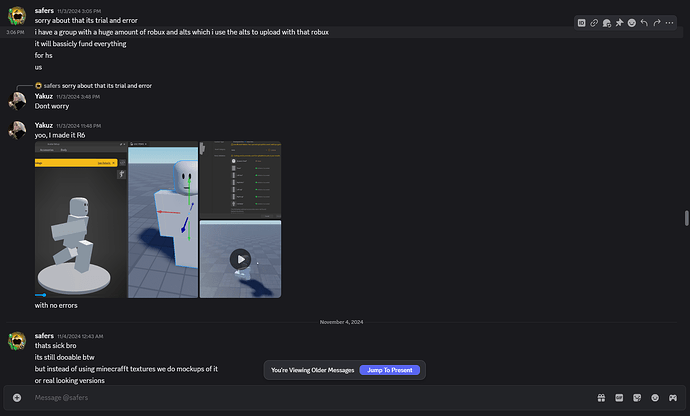
Task: Click message 'for hs'
Action: 44,55
